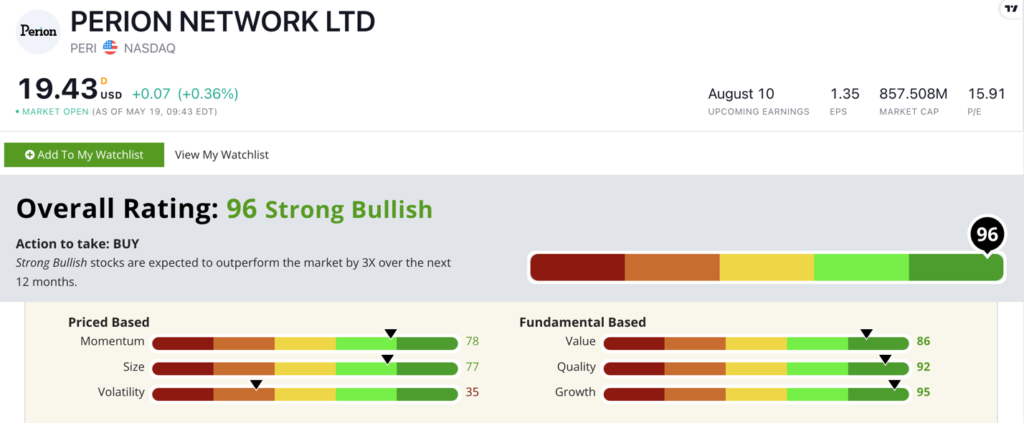Click the dark red segment of the overall rating bar

click(577, 267)
